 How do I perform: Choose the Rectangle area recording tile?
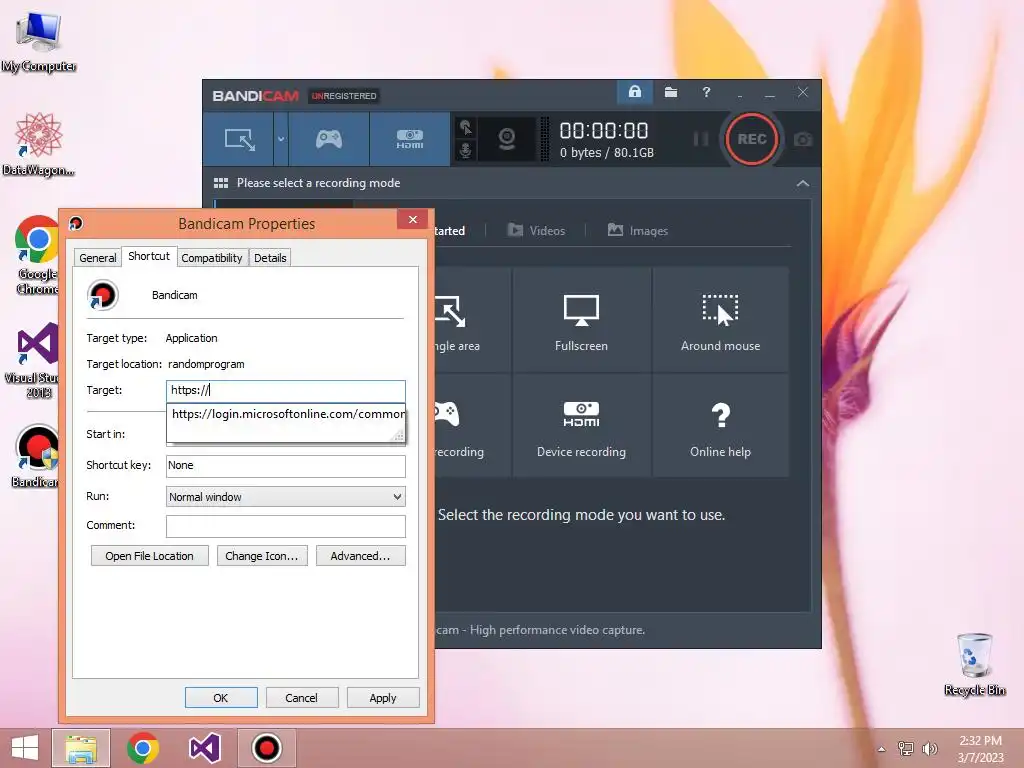(473, 320)
